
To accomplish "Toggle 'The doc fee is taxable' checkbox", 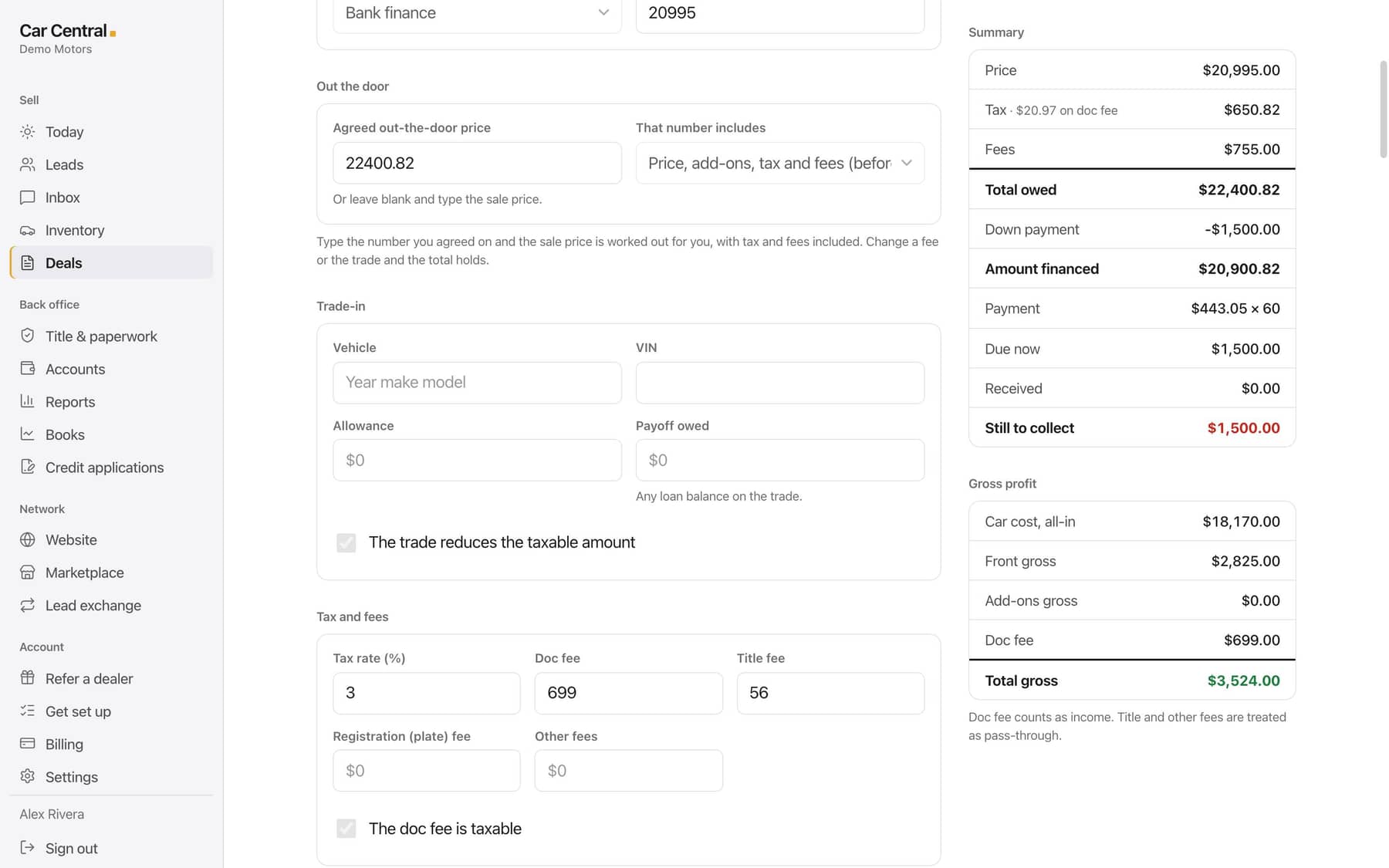I will point(346,829).
